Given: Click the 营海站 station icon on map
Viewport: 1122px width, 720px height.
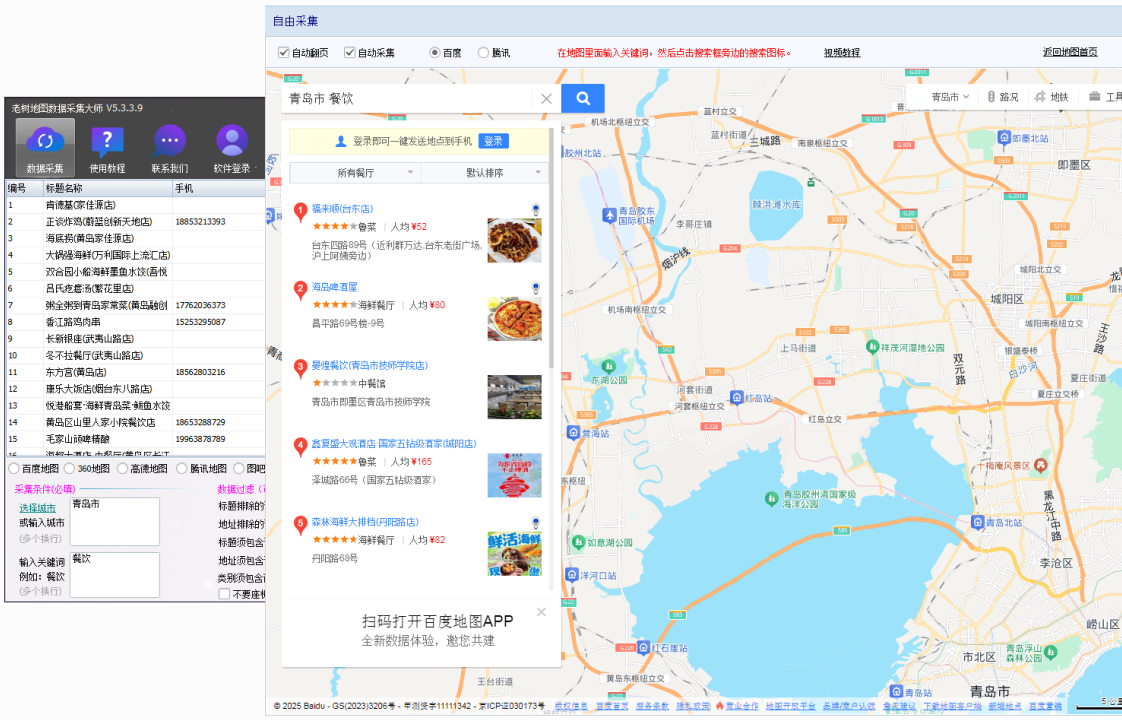Looking at the screenshot, I should pyautogui.click(x=573, y=432).
